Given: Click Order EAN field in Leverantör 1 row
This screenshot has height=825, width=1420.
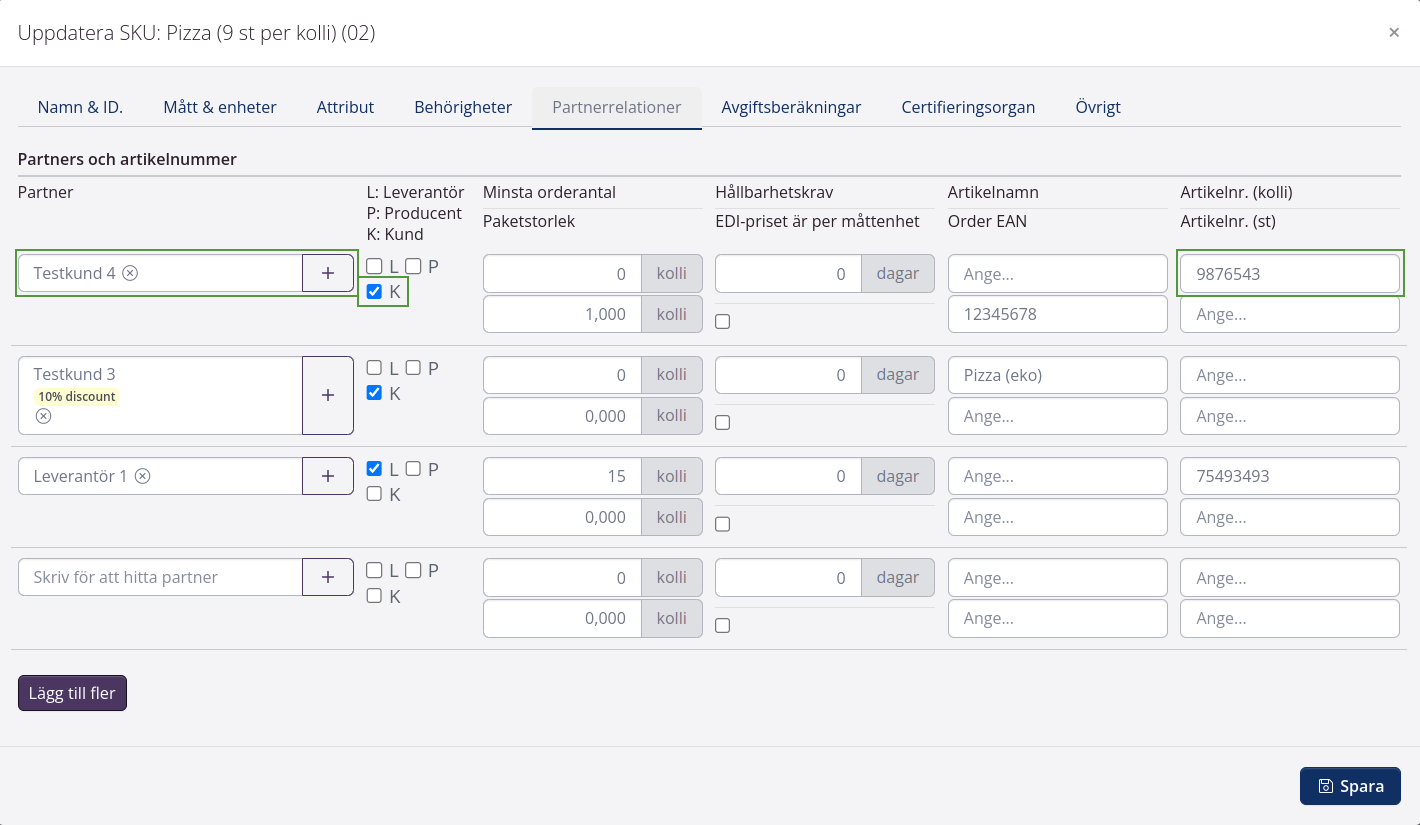Looking at the screenshot, I should (1057, 517).
